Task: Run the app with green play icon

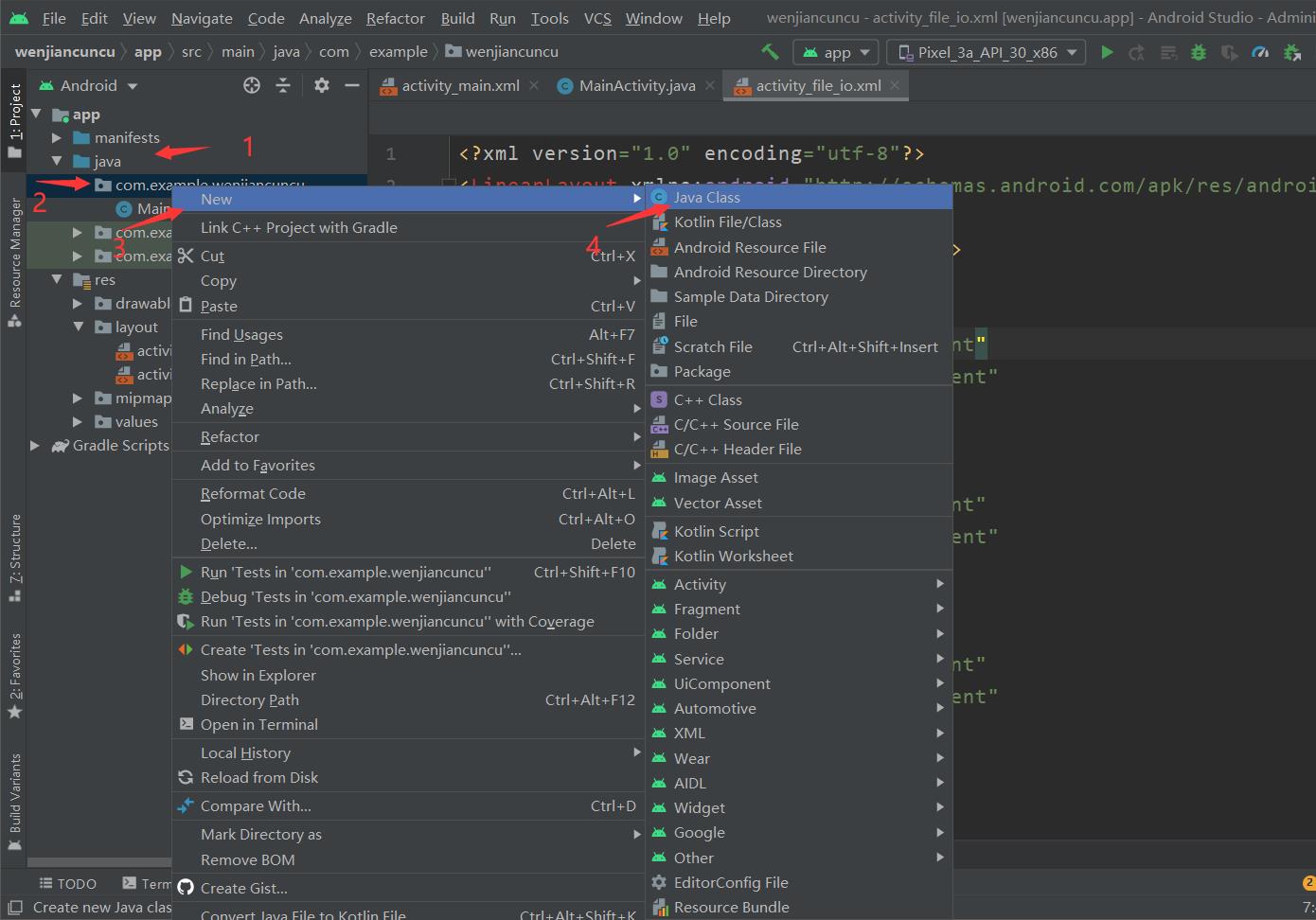Action: click(1107, 52)
